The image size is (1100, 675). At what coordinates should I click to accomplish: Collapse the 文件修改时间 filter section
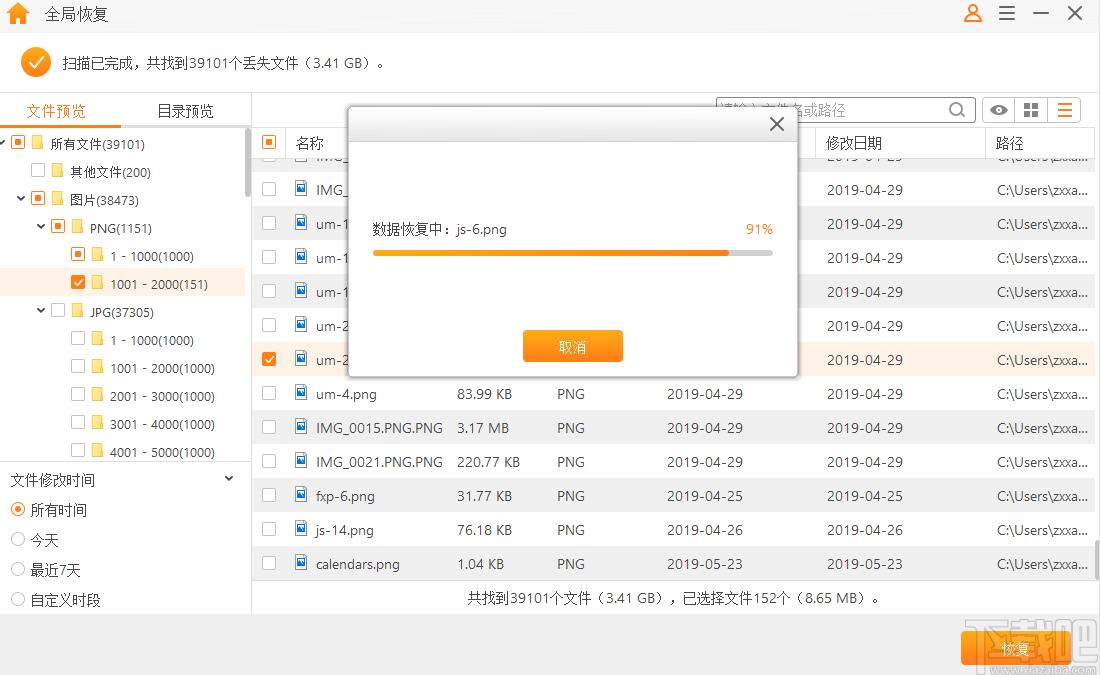click(229, 479)
